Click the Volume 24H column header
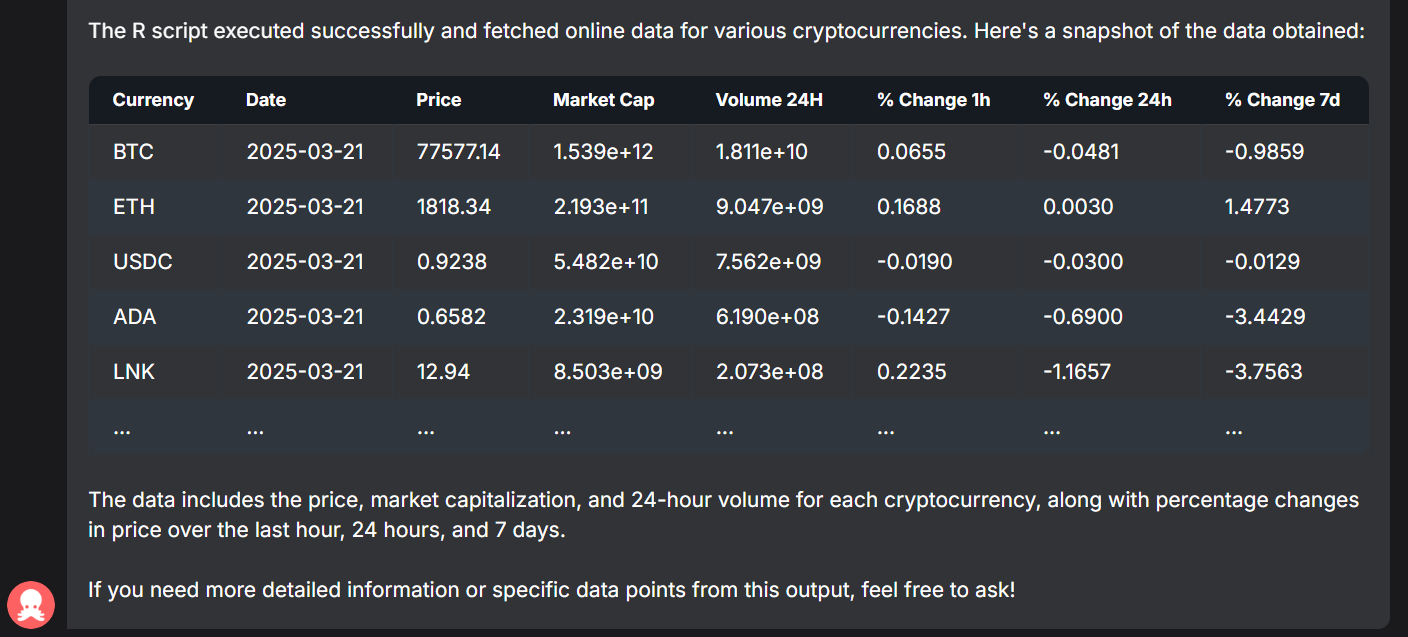1408x637 pixels. 769,100
